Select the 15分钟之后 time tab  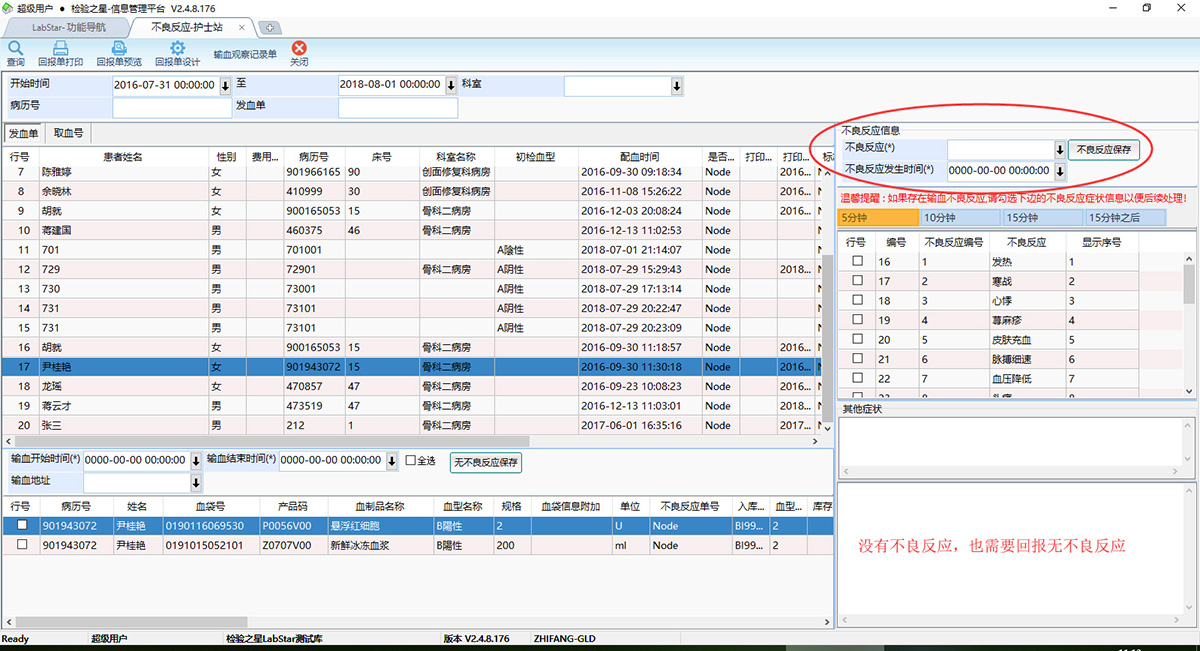coord(1126,217)
